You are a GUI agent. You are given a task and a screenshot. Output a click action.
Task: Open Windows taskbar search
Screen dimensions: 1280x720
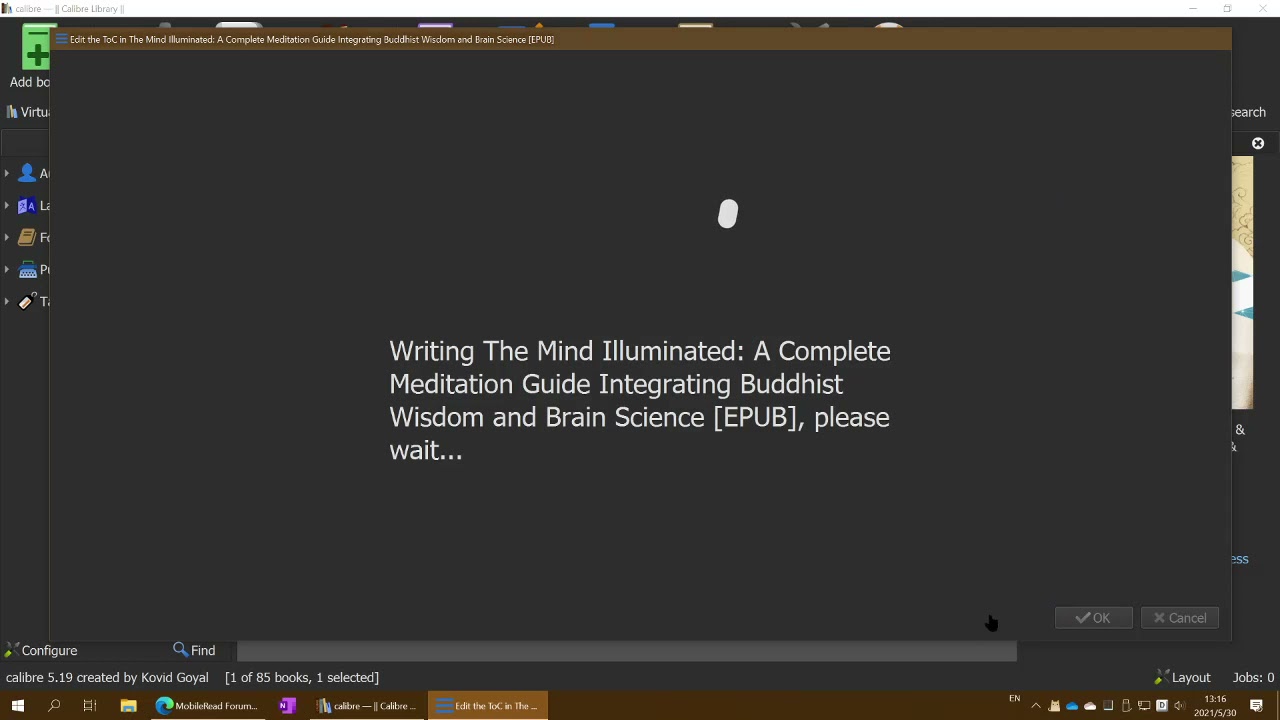54,706
